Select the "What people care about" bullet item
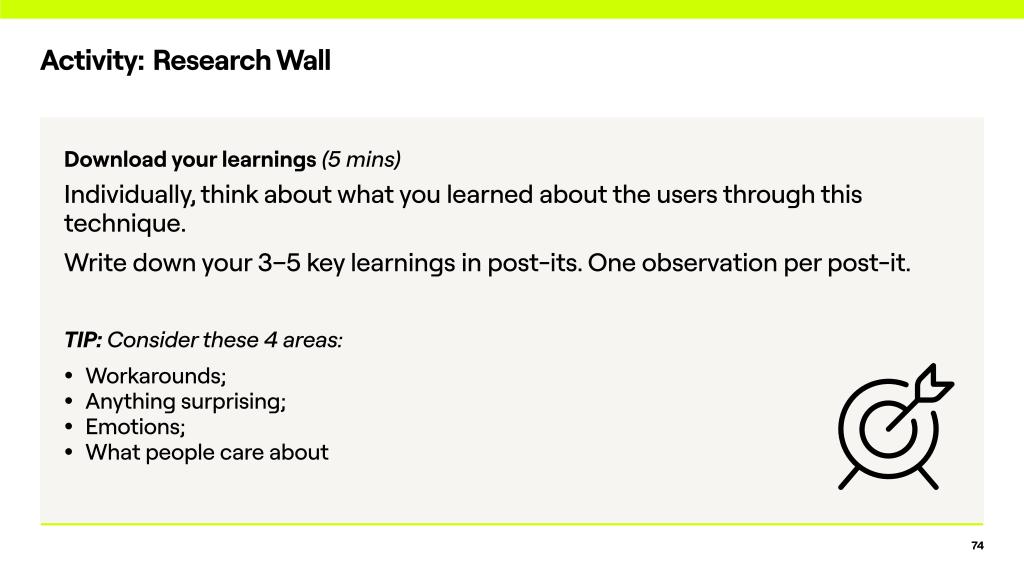 [x=207, y=452]
